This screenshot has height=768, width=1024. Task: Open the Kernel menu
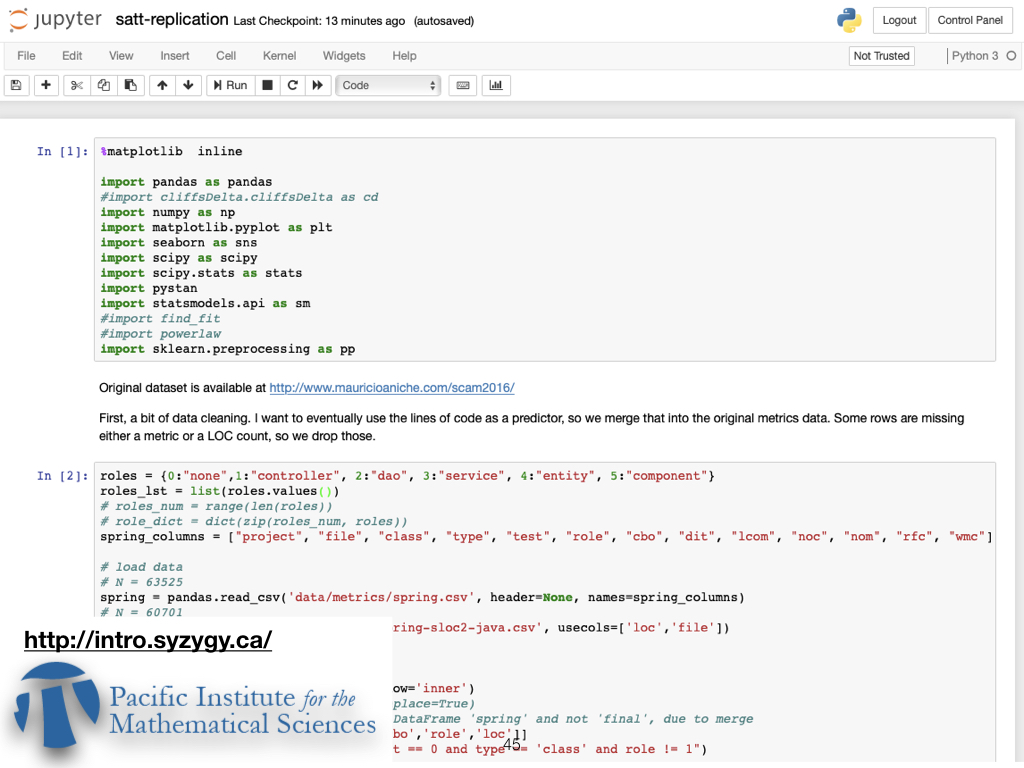[x=279, y=56]
